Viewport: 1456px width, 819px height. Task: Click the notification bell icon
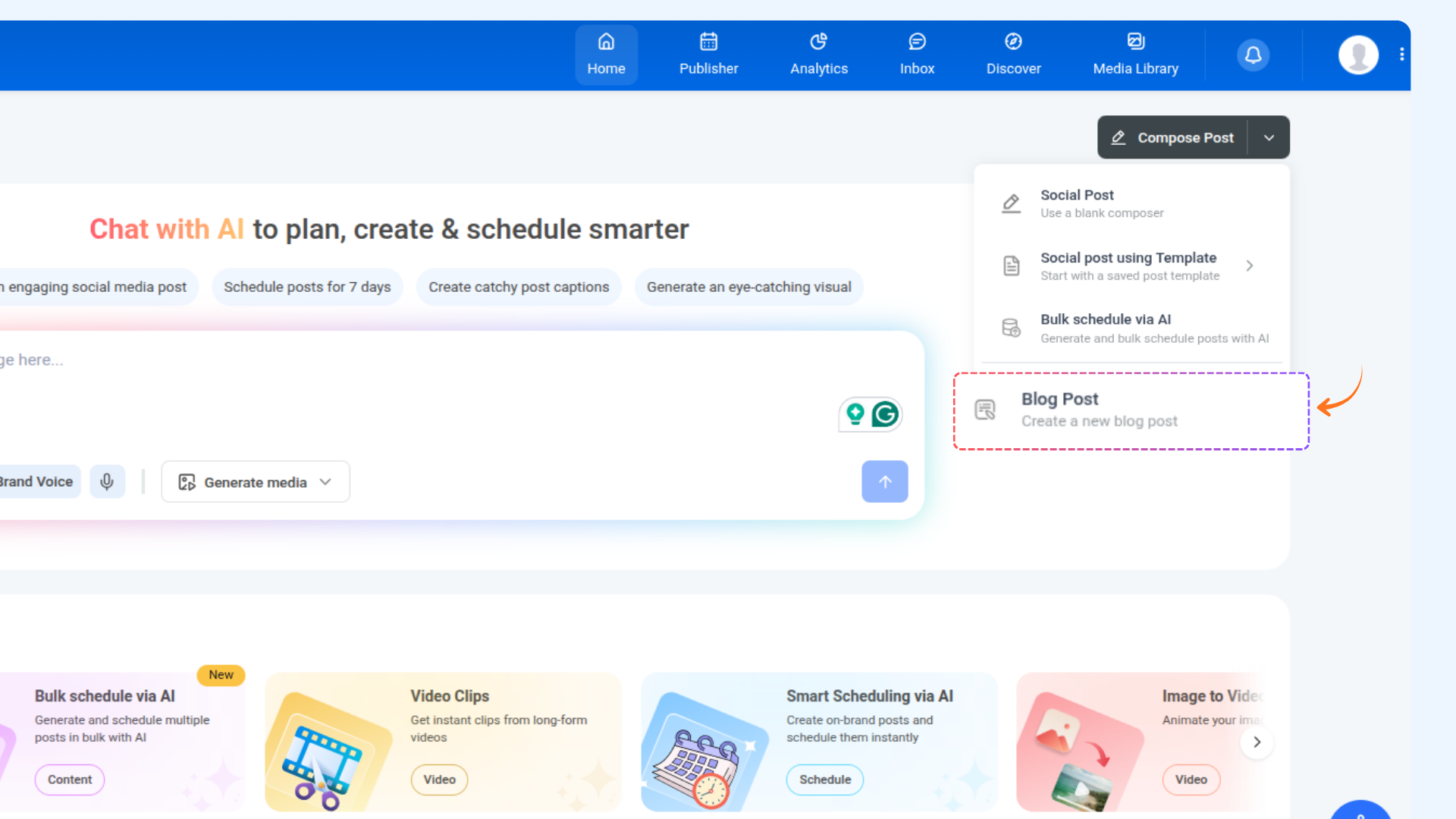(1253, 55)
